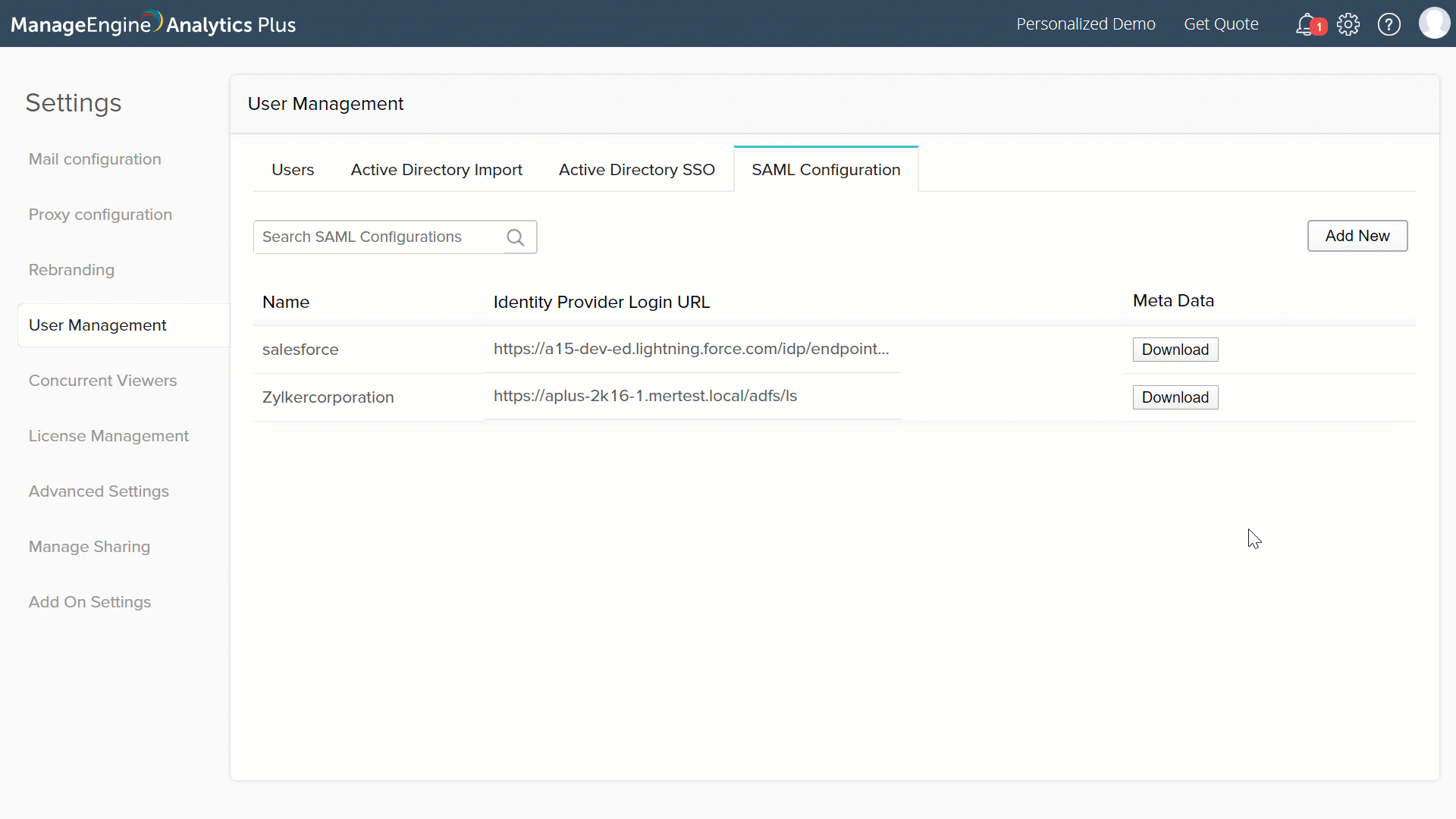Click the settings gear icon
The height and width of the screenshot is (819, 1456).
[x=1348, y=25]
